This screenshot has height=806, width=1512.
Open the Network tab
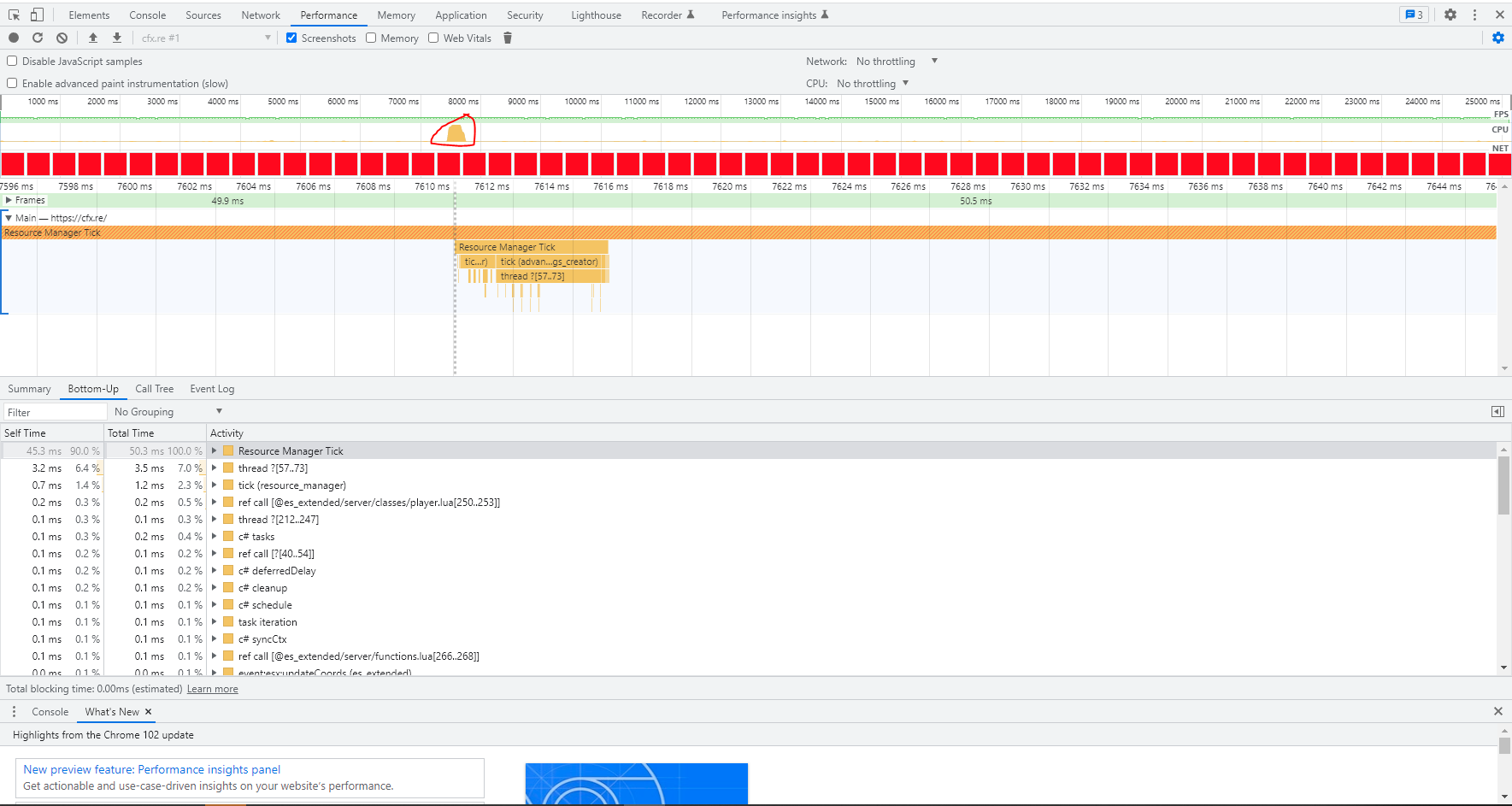coord(261,15)
